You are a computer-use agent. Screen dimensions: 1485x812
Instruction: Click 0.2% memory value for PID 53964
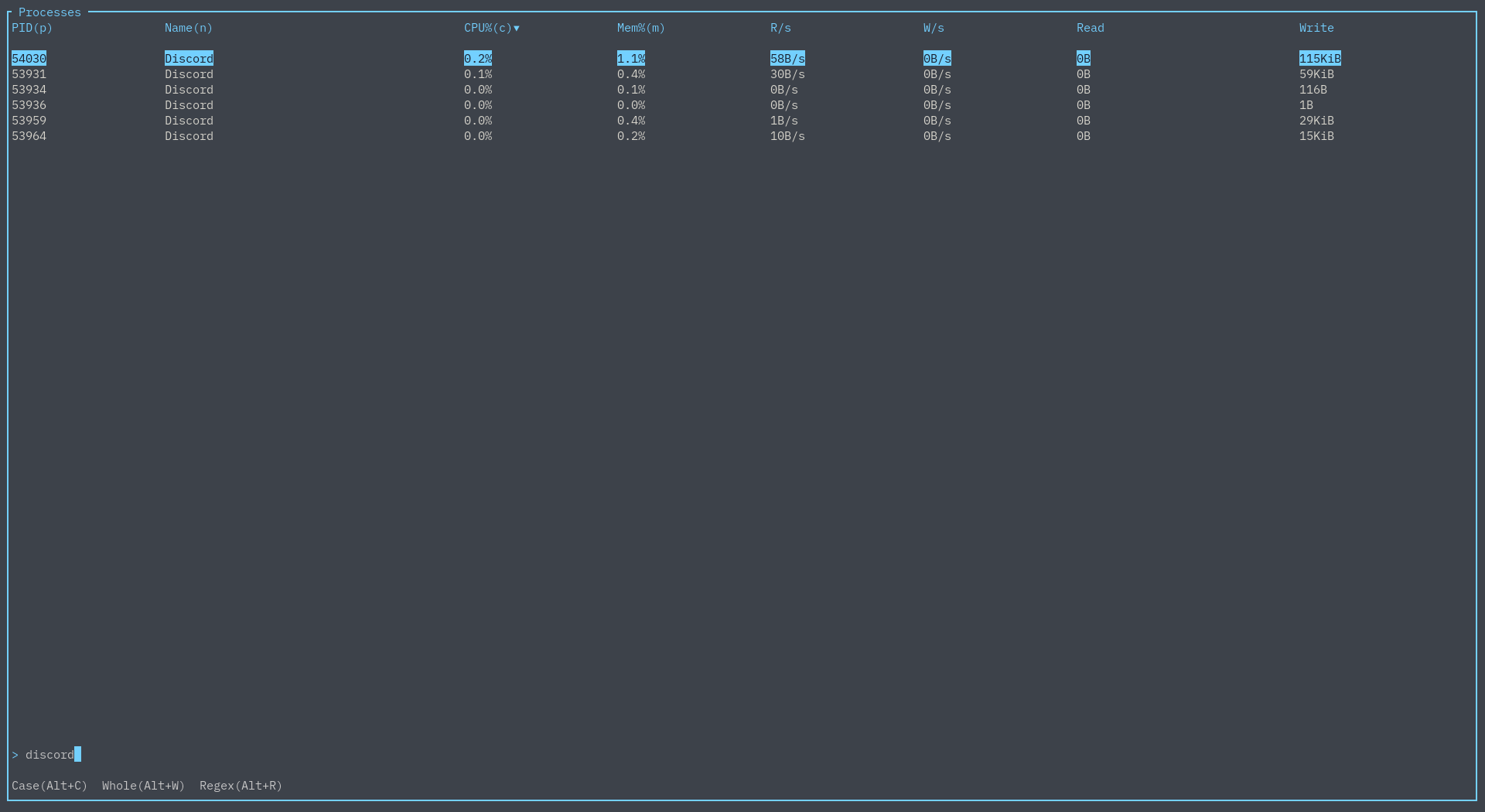(x=631, y=136)
